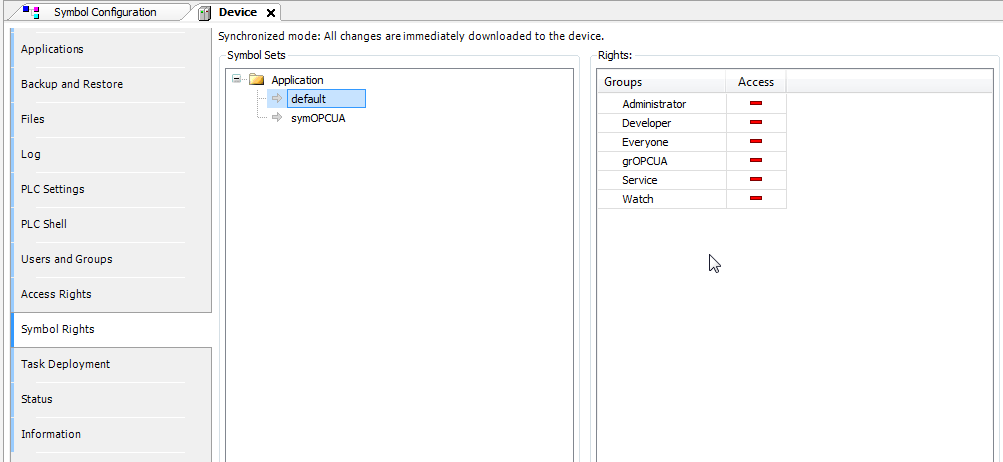This screenshot has height=462, width=1003.
Task: Open Backup and Restore page
Action: click(x=72, y=84)
